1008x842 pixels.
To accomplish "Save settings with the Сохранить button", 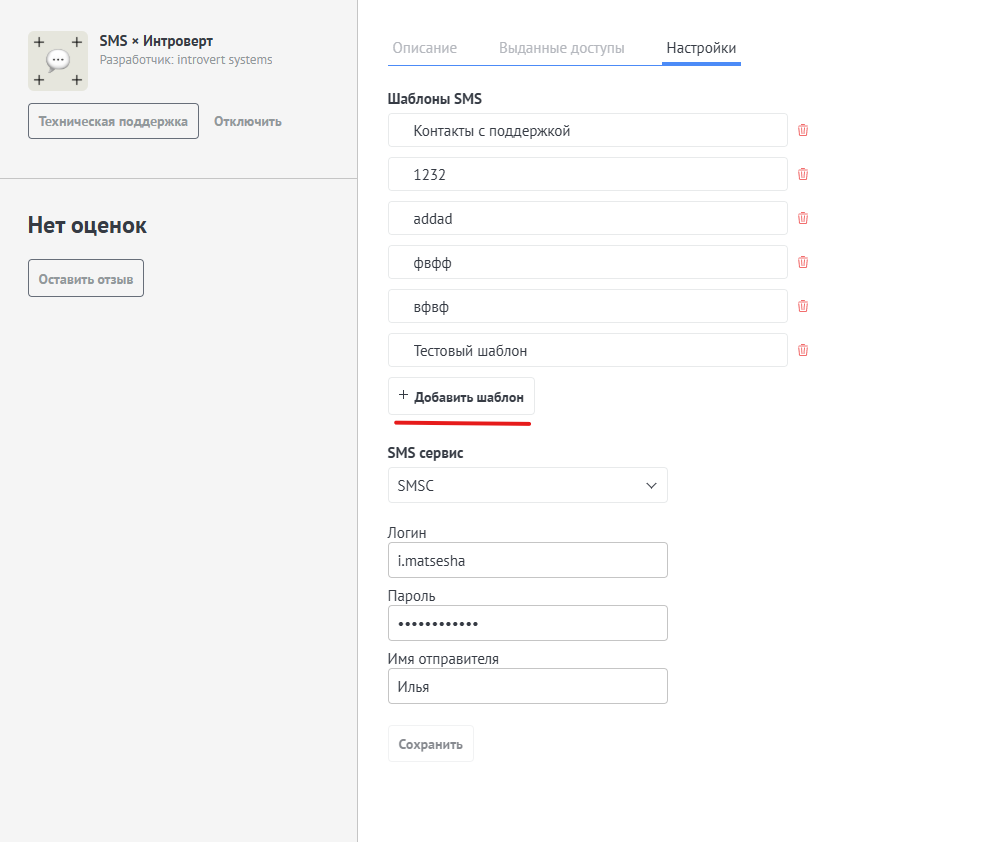I will [x=430, y=744].
